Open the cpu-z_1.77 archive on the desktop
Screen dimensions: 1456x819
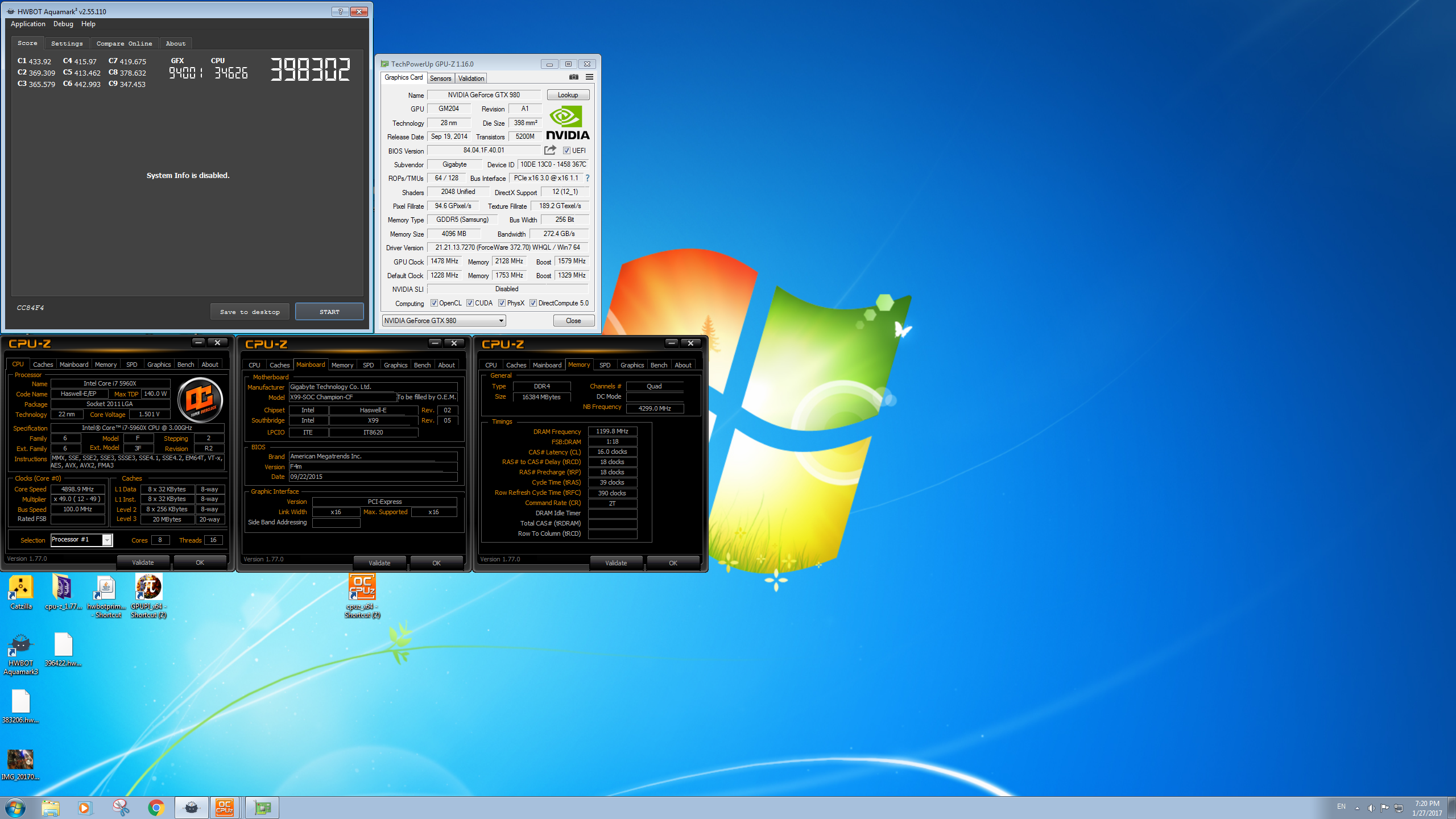pos(63,592)
